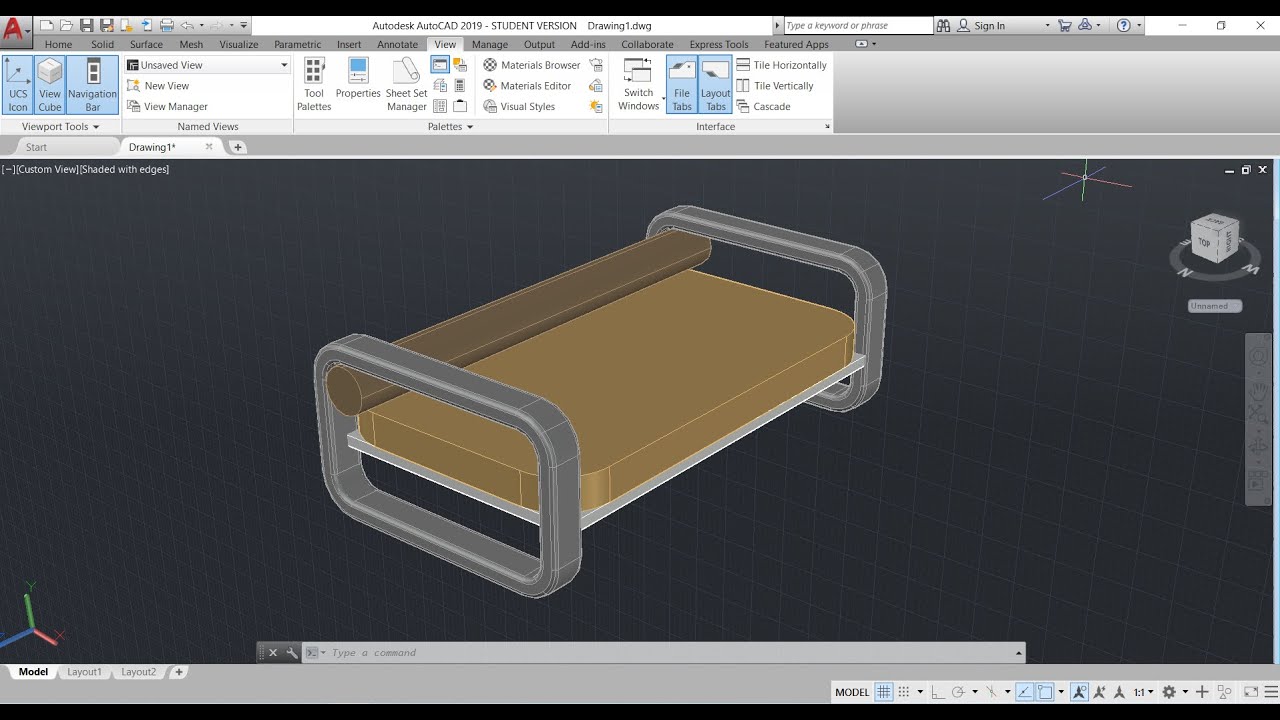Open the Materials Browser

(x=531, y=65)
